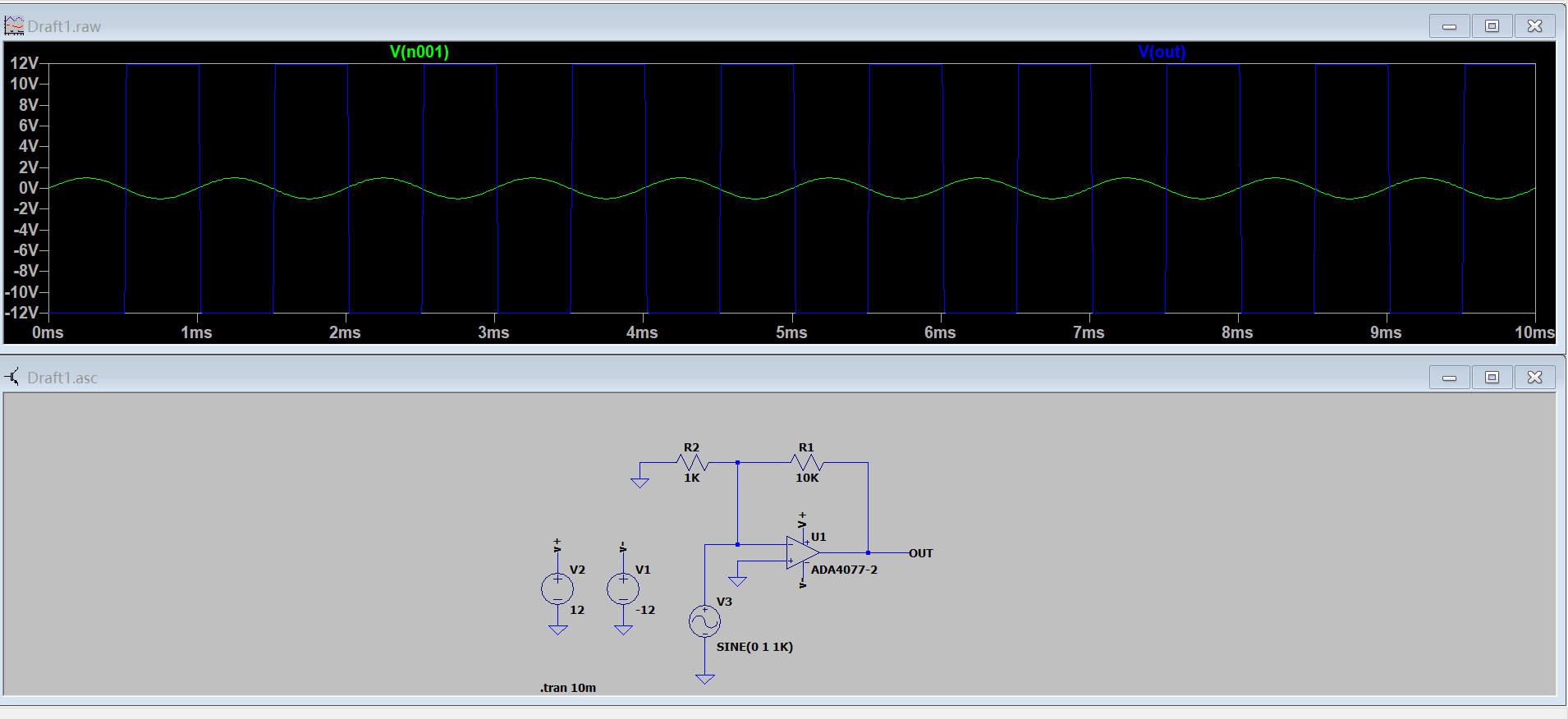Image resolution: width=1568 pixels, height=719 pixels.
Task: Close the Draft1.asc schematic window
Action: 1534,378
